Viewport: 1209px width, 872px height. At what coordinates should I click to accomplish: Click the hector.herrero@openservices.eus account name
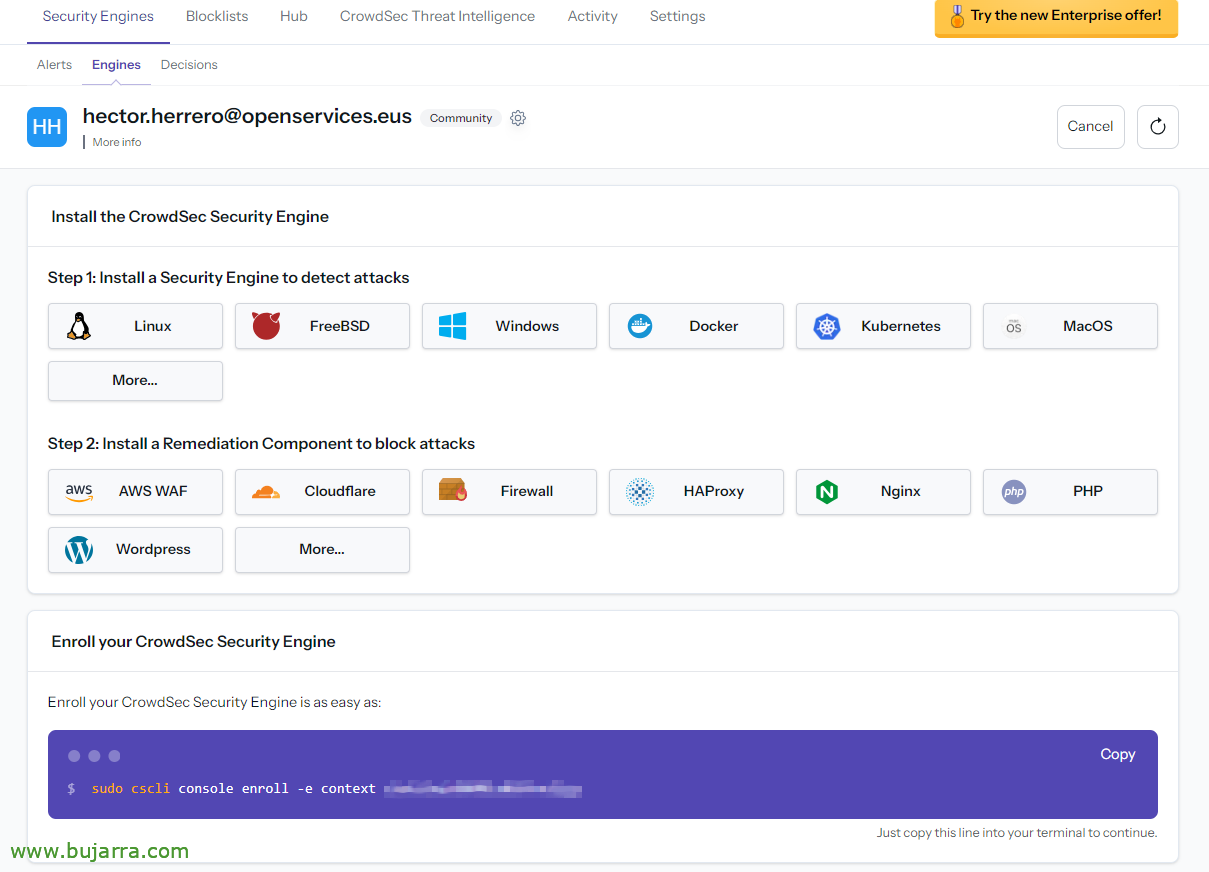247,116
